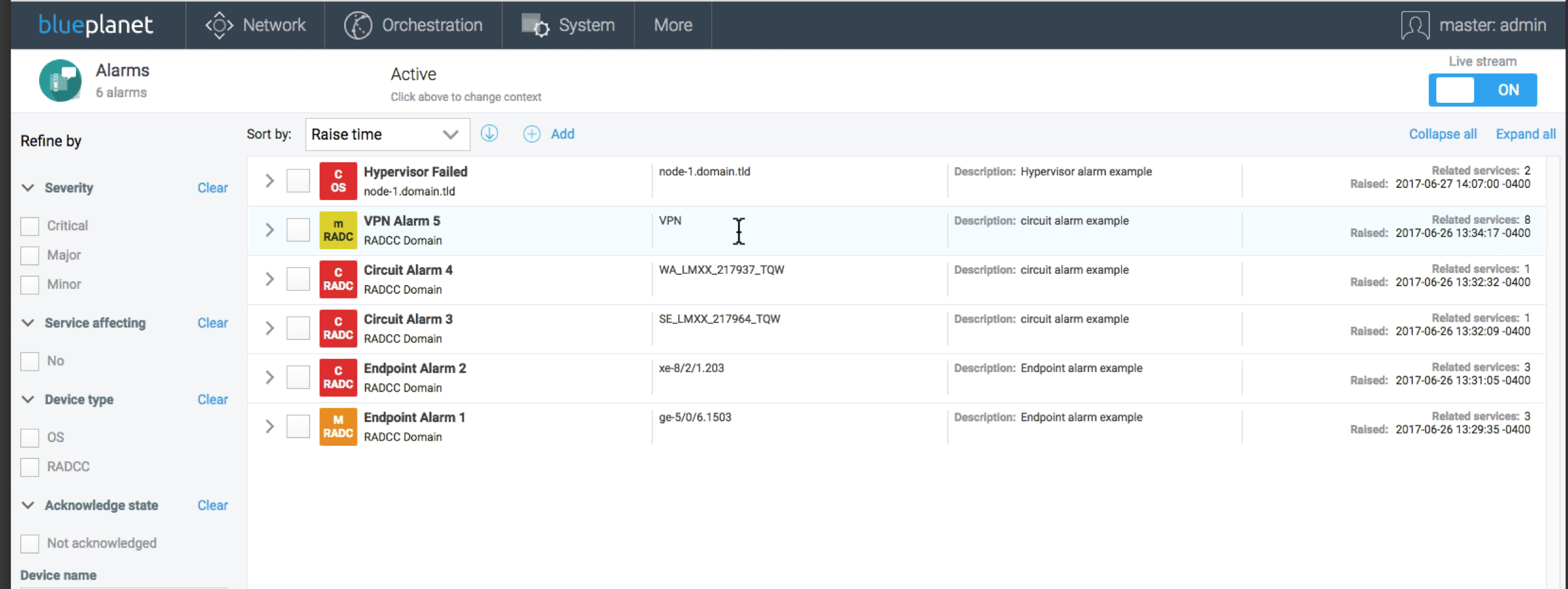The height and width of the screenshot is (589, 1568).
Task: Open the Raise time sort dropdown
Action: pos(387,134)
